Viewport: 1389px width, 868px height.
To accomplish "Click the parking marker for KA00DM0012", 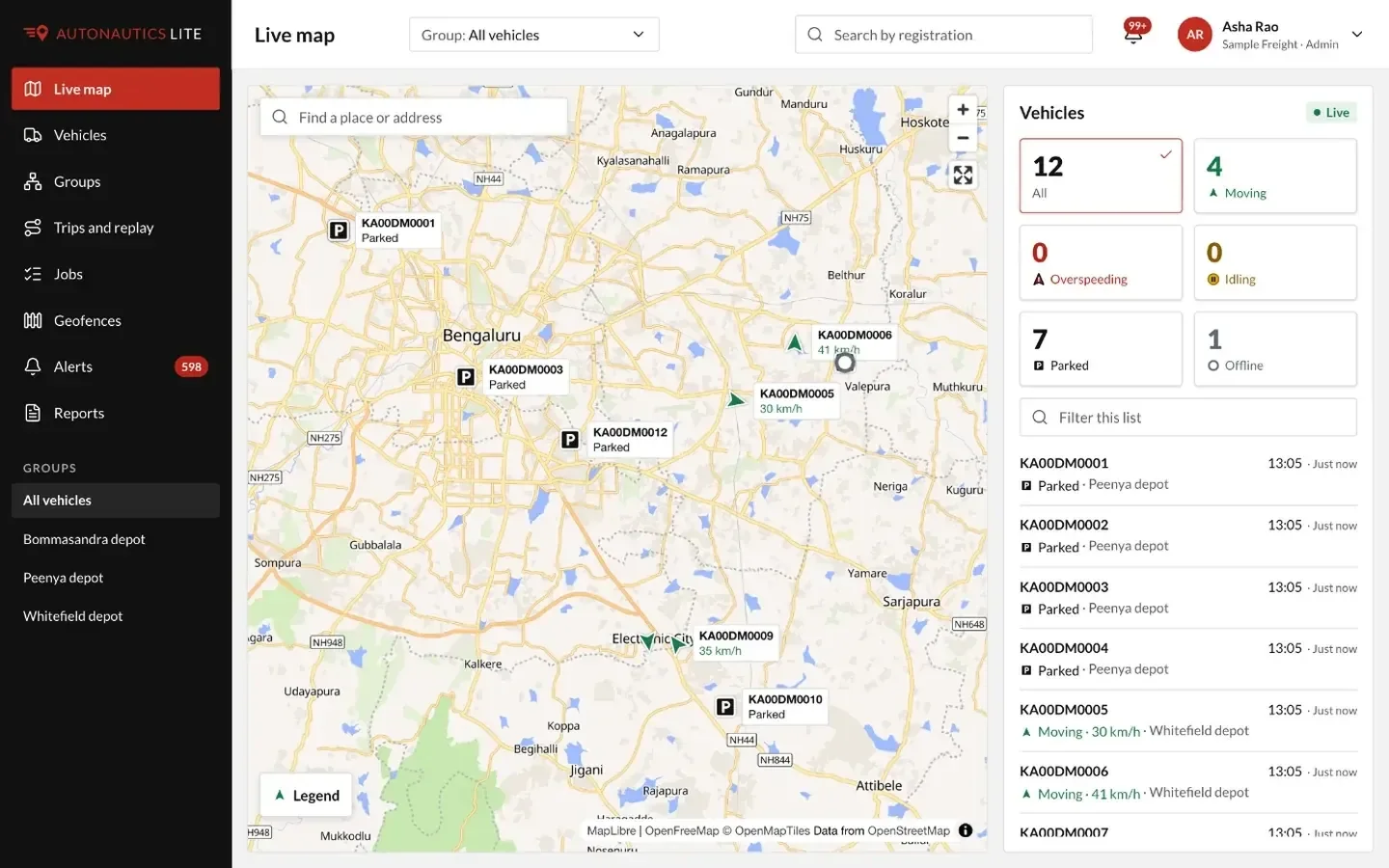I will [570, 440].
